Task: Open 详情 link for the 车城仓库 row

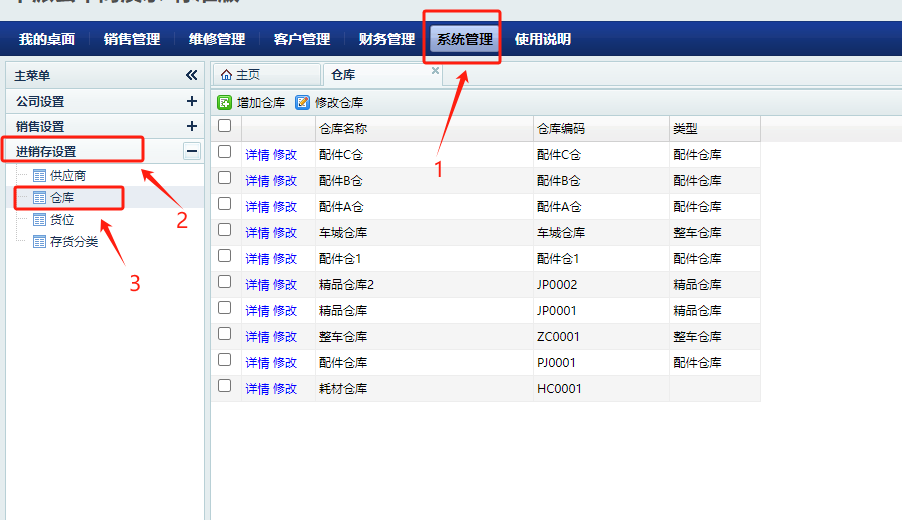Action: (257, 233)
